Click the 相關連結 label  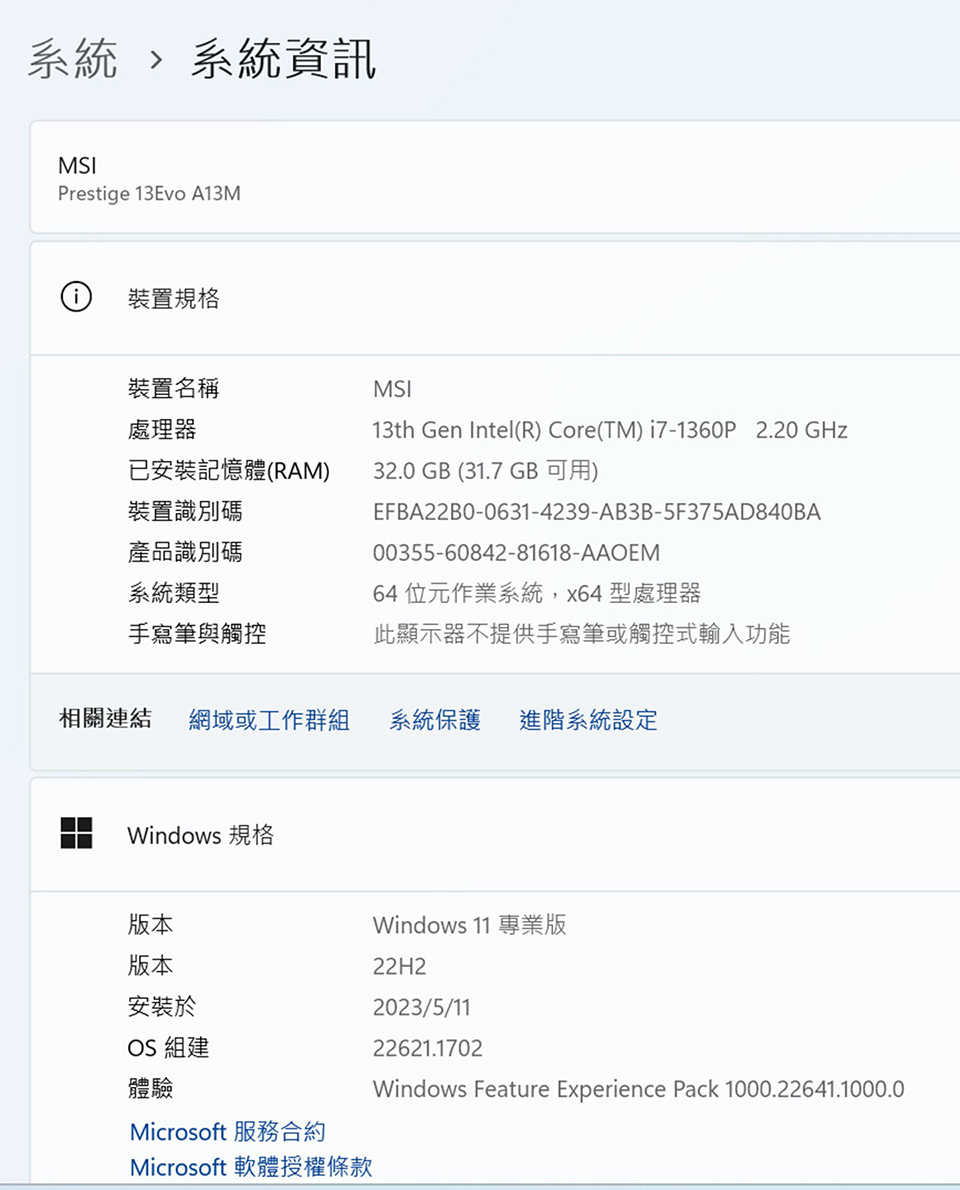coord(105,719)
